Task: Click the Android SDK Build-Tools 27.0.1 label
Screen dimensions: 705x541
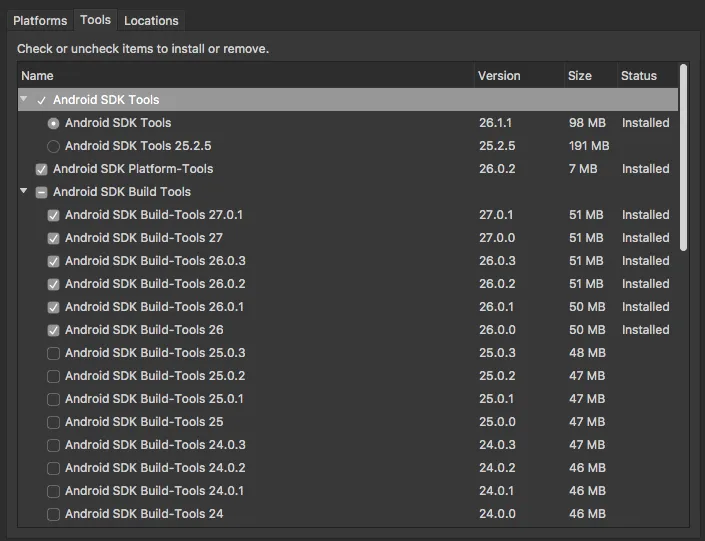Action: pyautogui.click(x=154, y=215)
